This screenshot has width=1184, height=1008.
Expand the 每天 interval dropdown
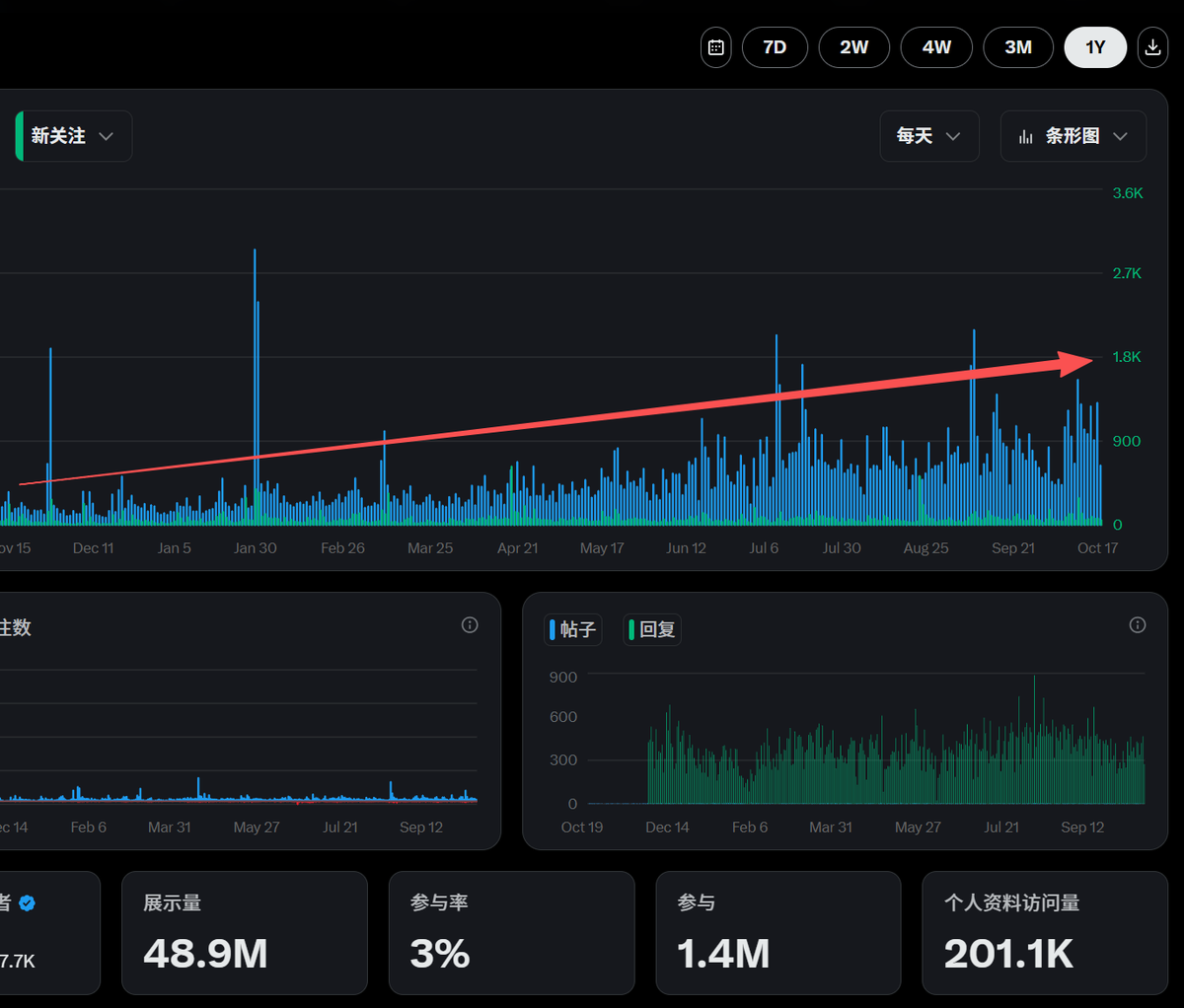[928, 136]
